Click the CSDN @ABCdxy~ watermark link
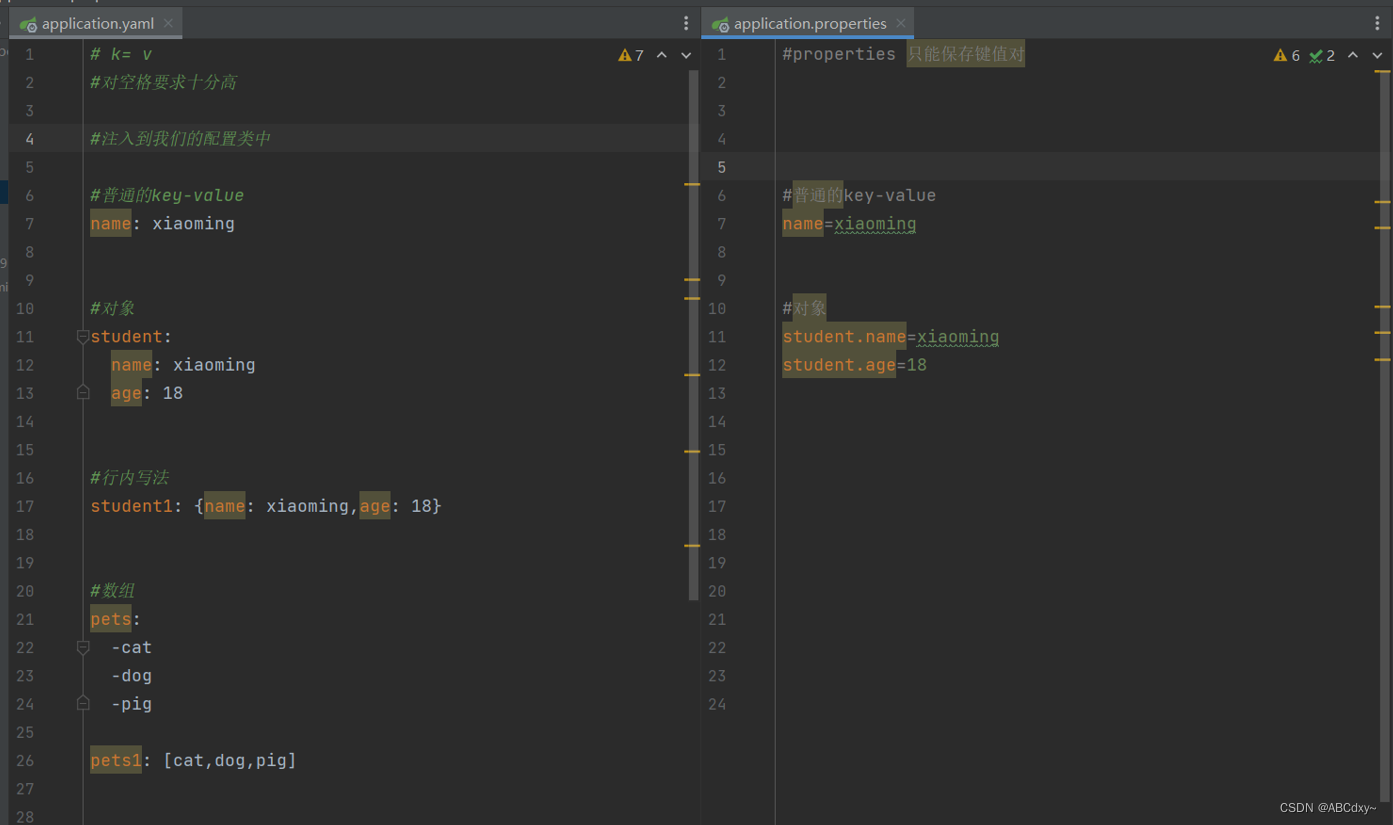1393x825 pixels. (1328, 807)
